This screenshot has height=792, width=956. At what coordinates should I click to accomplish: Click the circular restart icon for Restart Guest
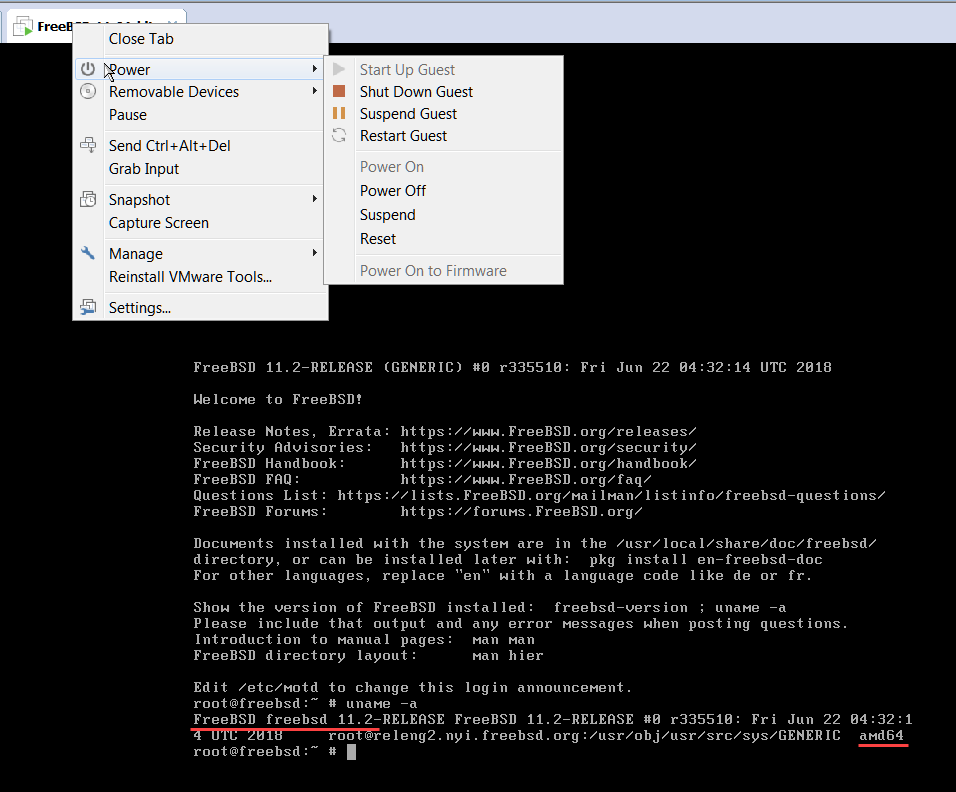pyautogui.click(x=339, y=135)
